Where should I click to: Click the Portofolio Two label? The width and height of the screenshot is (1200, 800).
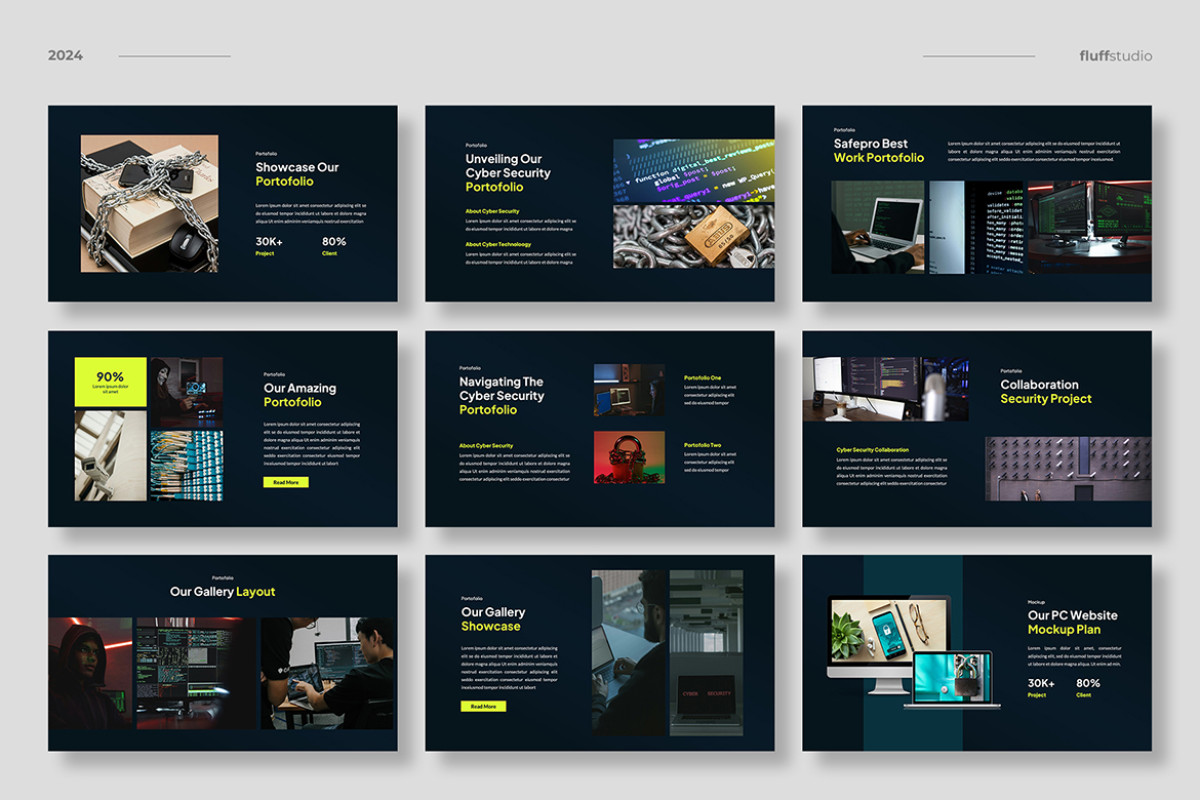point(702,445)
